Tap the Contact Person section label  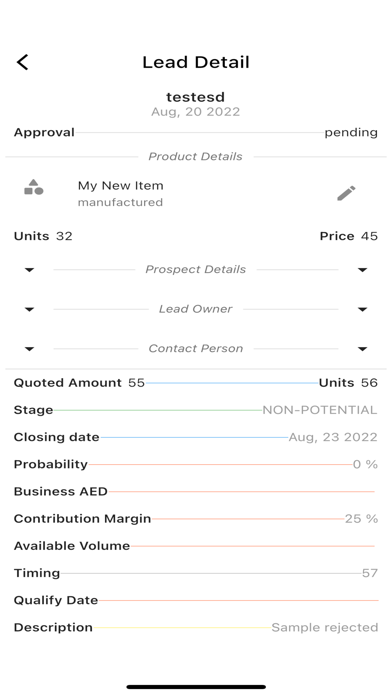195,348
